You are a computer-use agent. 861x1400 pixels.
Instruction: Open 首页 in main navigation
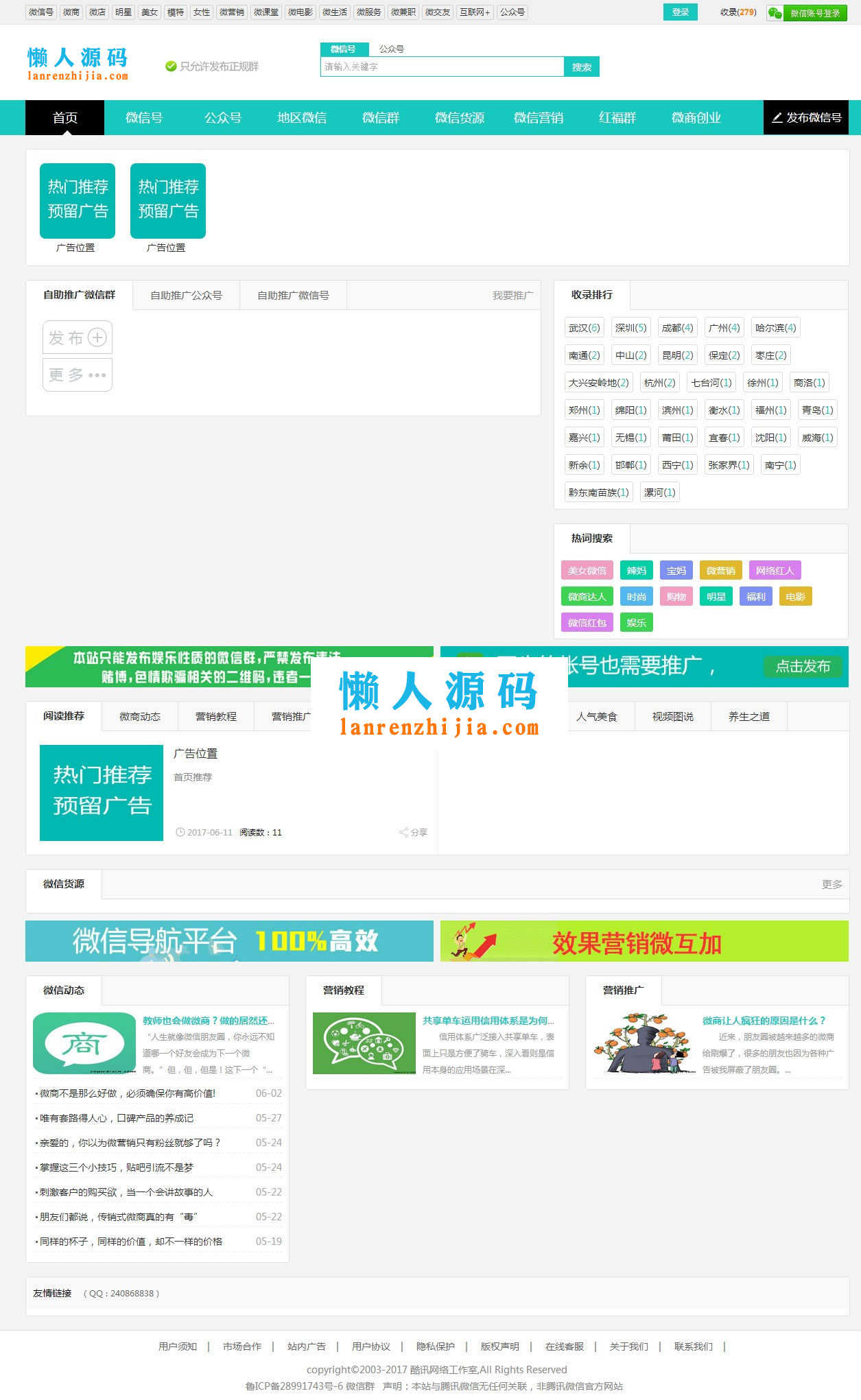click(65, 118)
